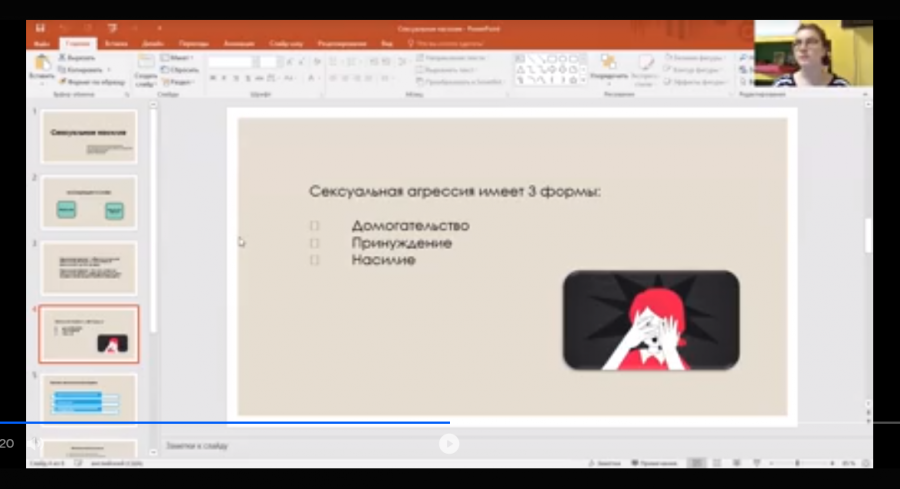900x489 pixels.
Task: Toggle Notes (Заметки) pane in status bar
Action: coord(605,463)
